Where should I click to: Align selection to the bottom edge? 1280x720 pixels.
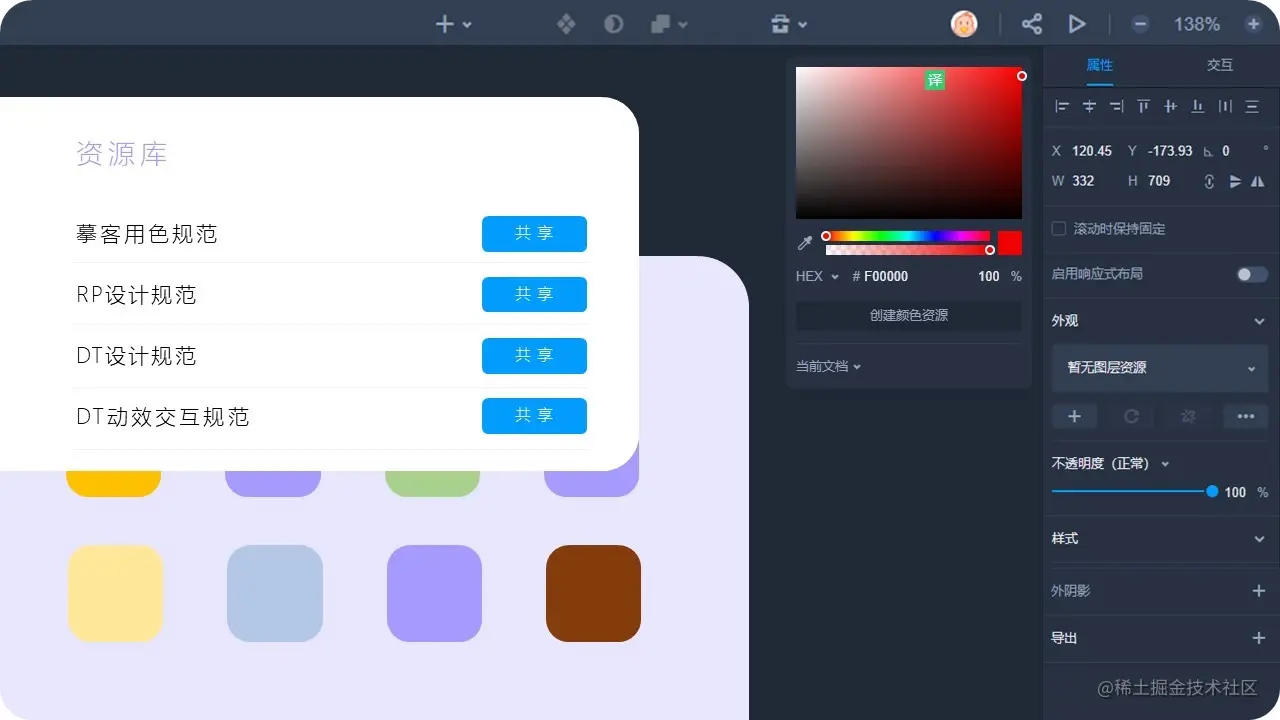point(1197,106)
